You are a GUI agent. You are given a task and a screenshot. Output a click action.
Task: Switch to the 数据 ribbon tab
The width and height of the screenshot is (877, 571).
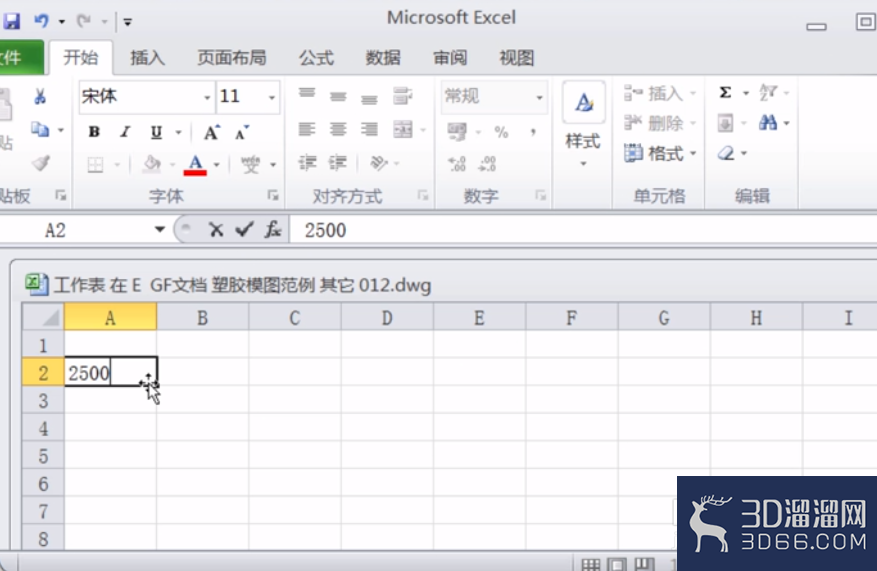click(x=383, y=58)
